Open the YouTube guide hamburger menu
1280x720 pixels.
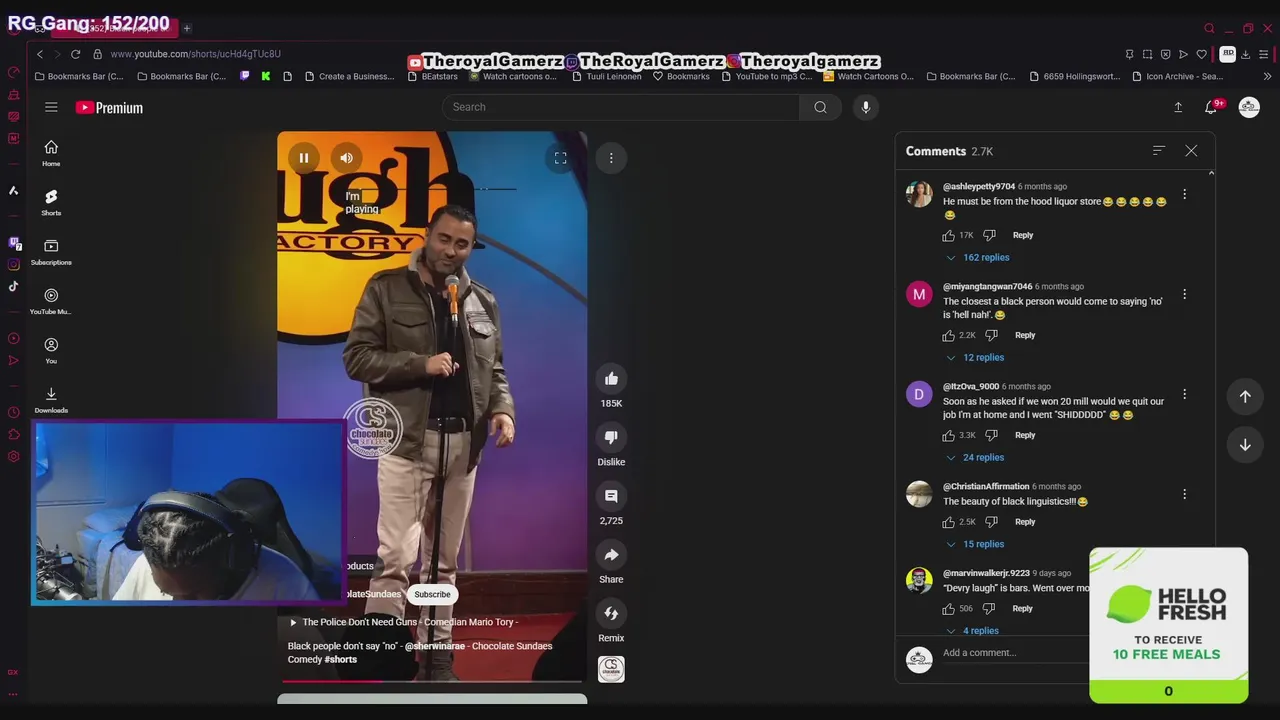51,107
